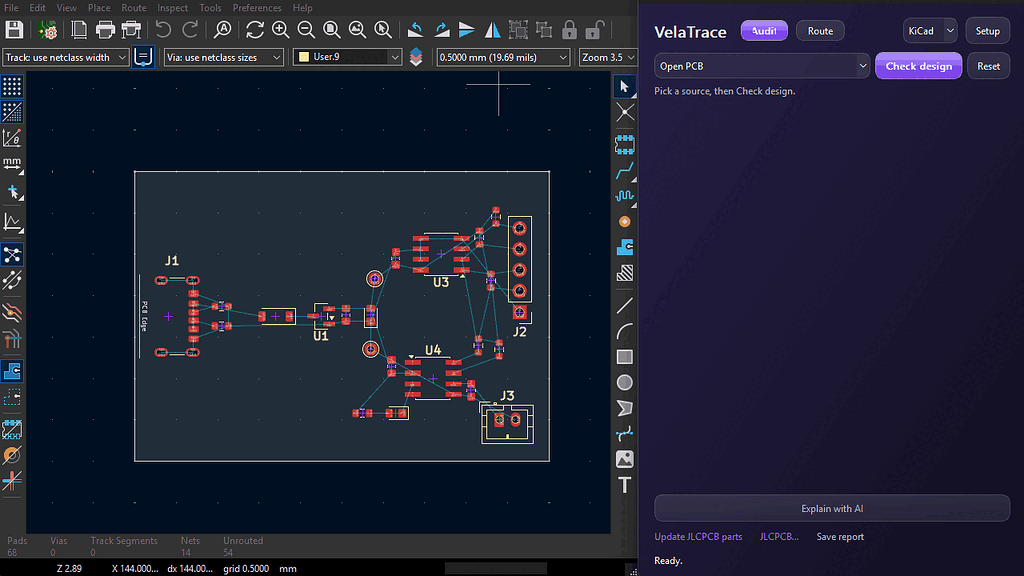Open User.9 layer dropdown
The image size is (1024, 576).
347,57
